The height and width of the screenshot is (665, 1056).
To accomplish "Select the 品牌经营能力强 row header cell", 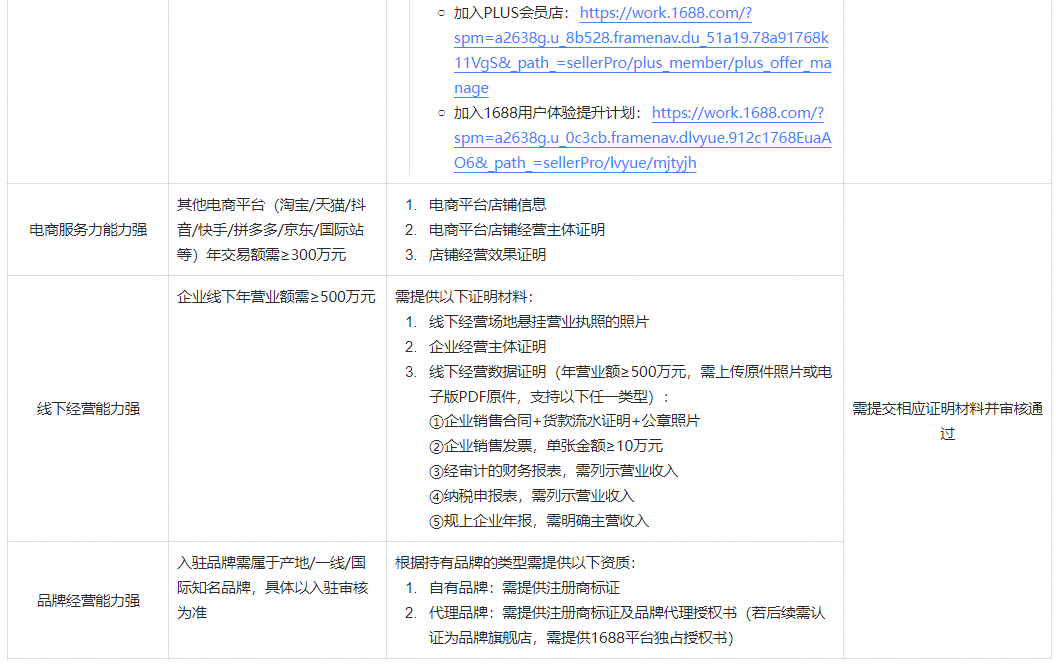I will 88,600.
